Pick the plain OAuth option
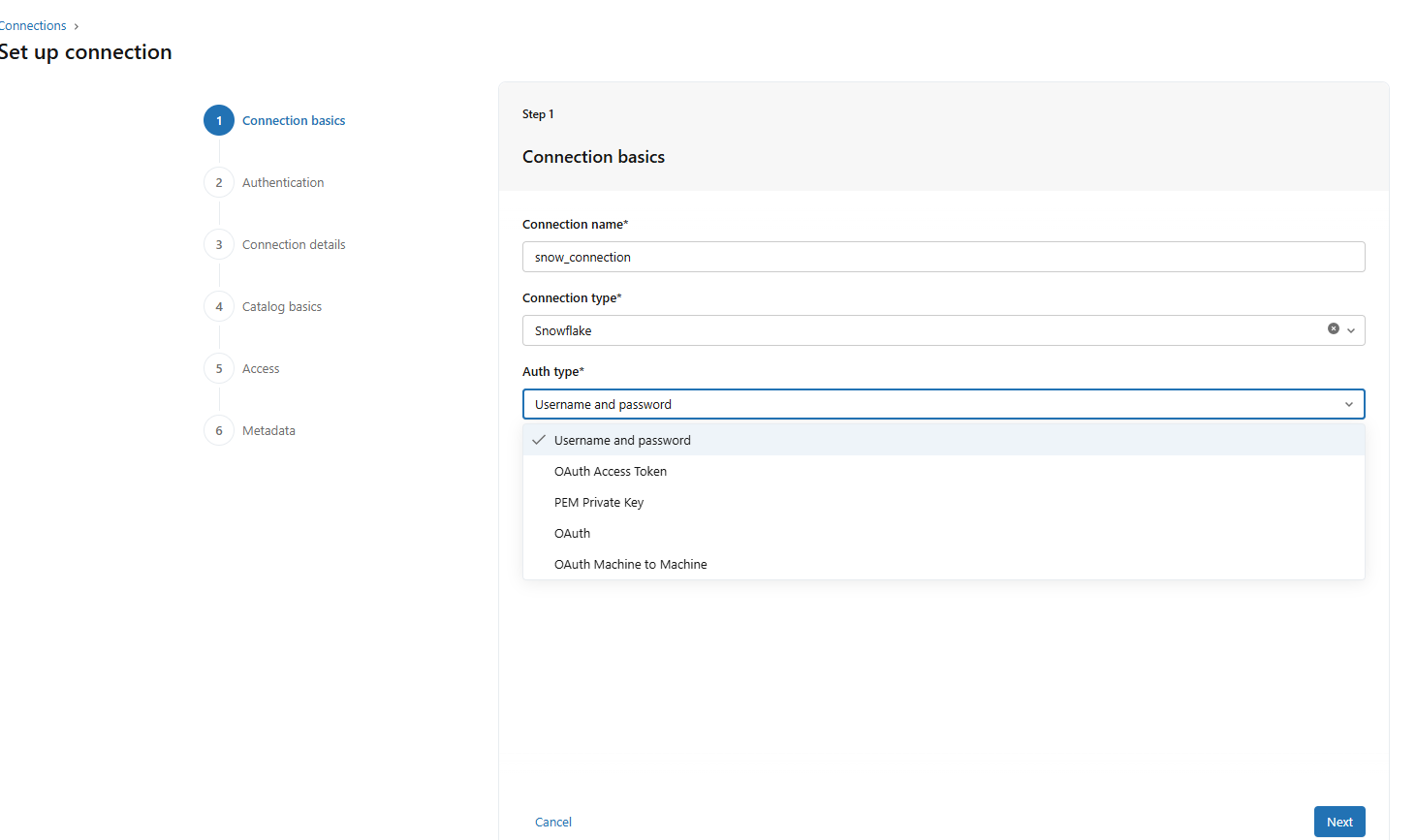This screenshot has width=1416, height=840. 572,533
